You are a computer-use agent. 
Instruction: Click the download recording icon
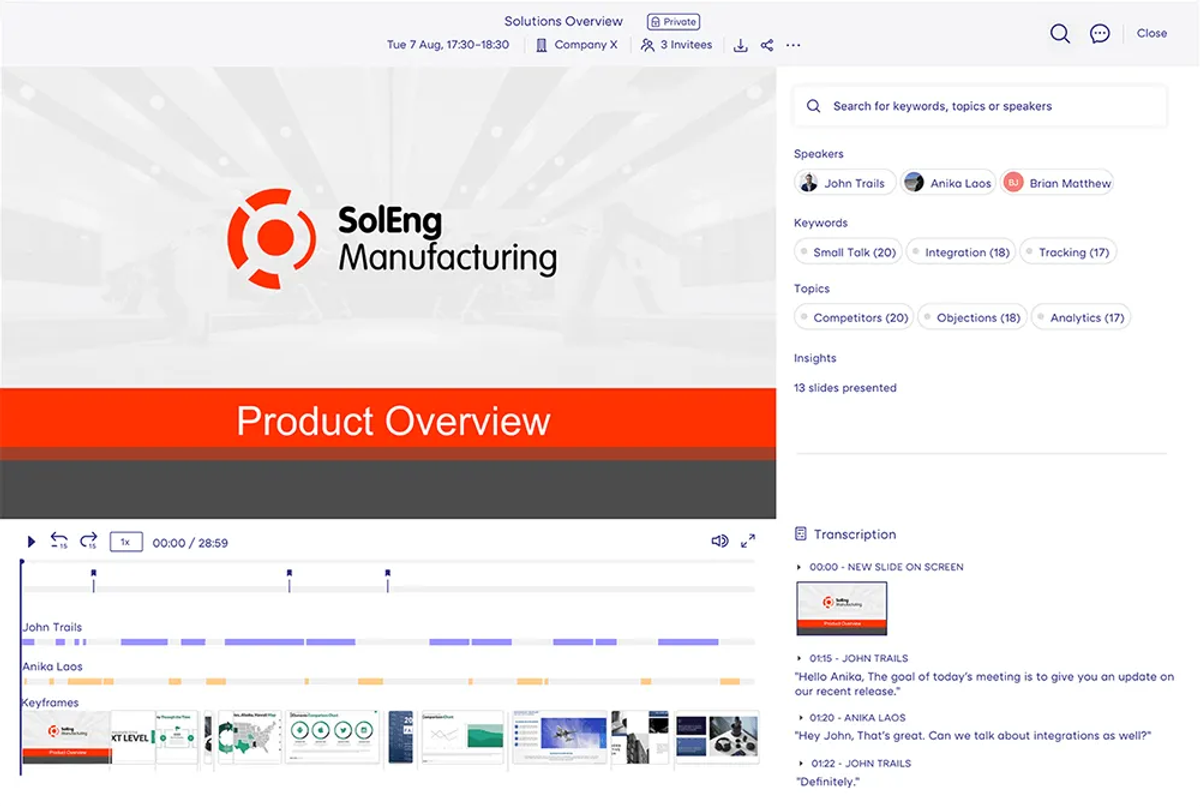pyautogui.click(x=740, y=45)
